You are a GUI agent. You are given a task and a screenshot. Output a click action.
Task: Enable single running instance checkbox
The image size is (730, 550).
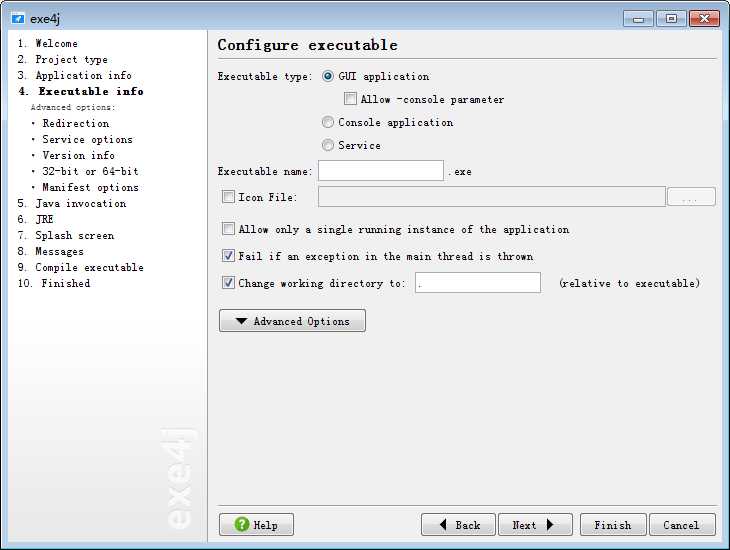(228, 229)
